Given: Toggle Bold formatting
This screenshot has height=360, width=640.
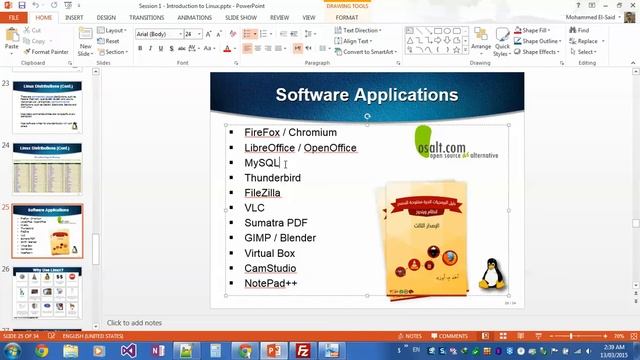Looking at the screenshot, I should 140,49.
